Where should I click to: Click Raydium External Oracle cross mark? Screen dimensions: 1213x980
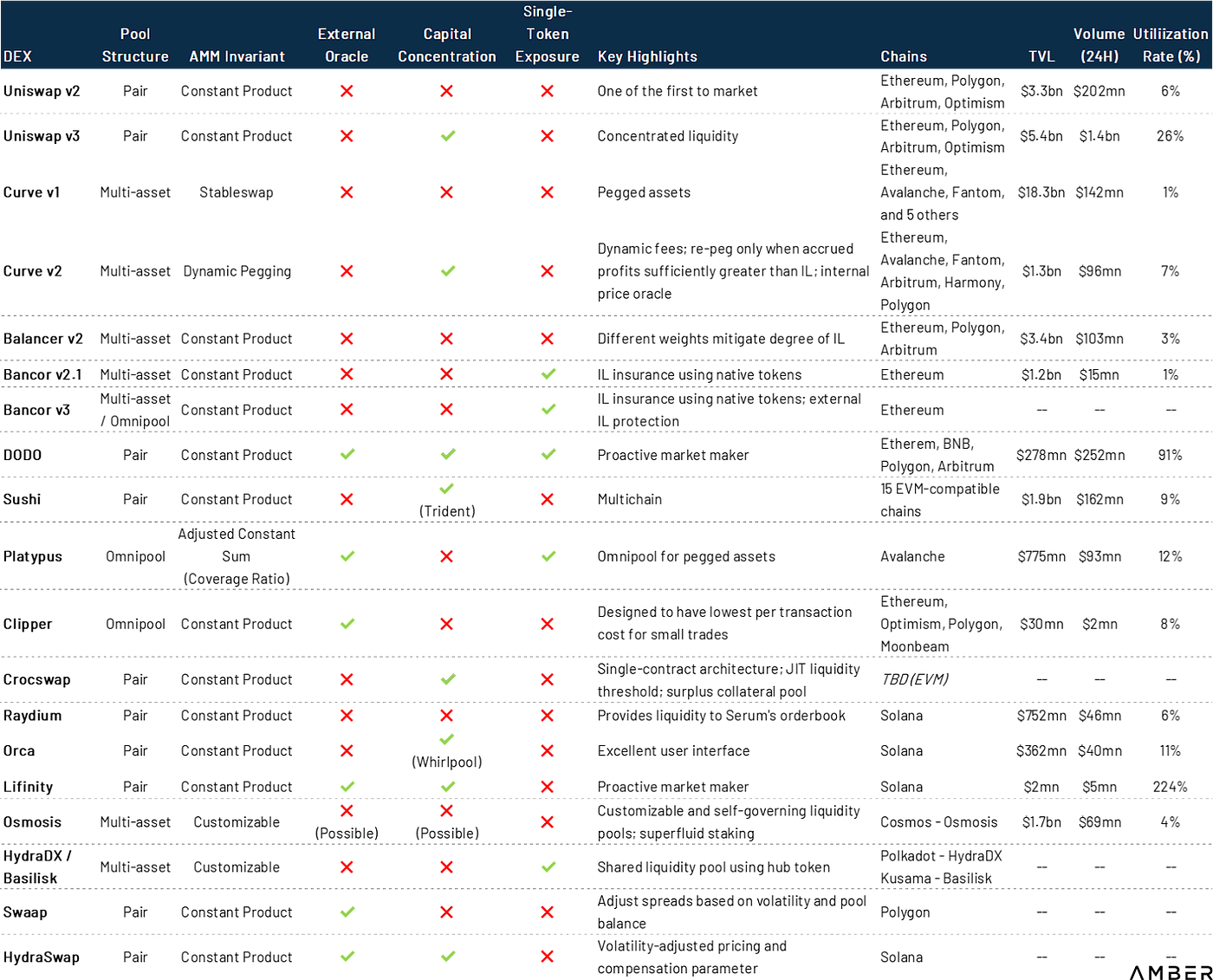[x=347, y=716]
